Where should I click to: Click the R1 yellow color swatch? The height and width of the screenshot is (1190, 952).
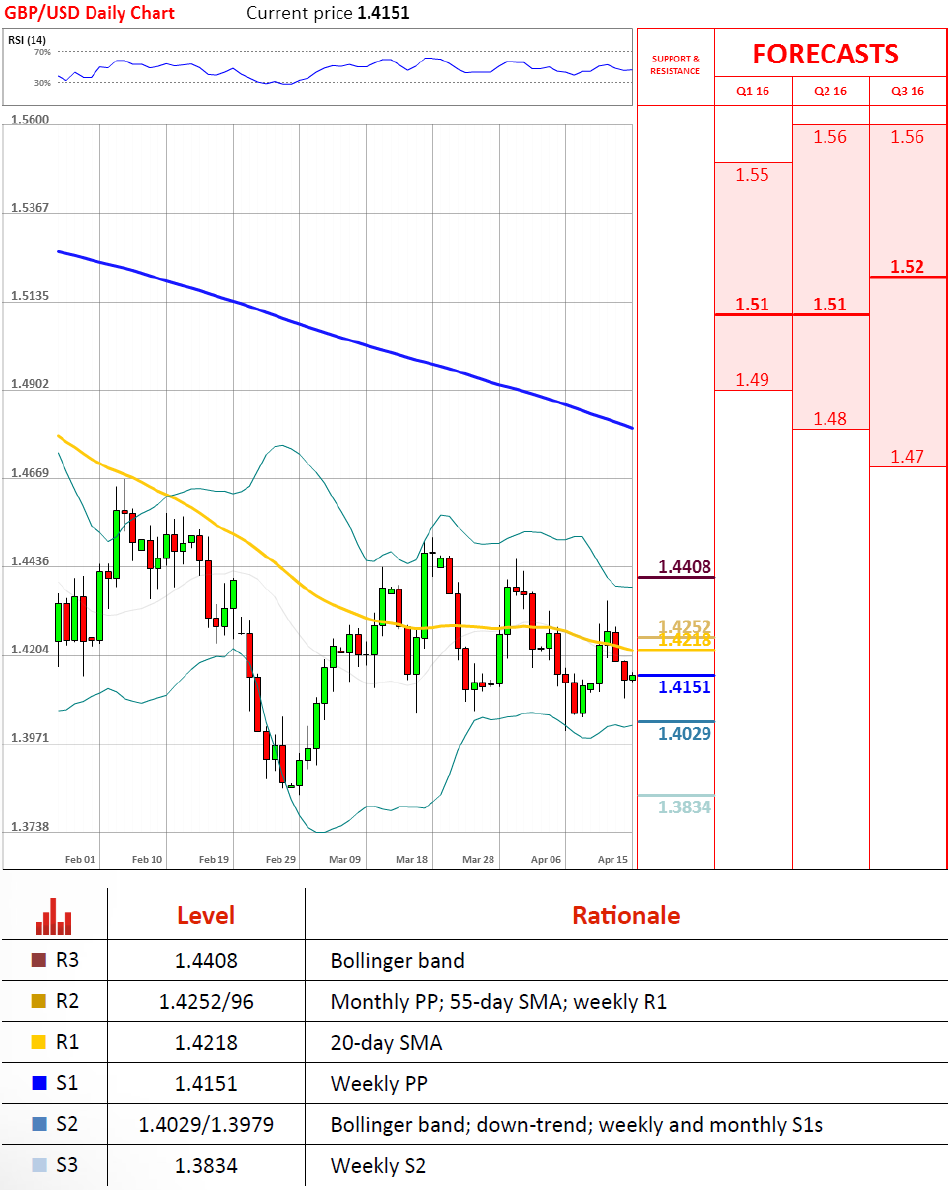pyautogui.click(x=39, y=1042)
